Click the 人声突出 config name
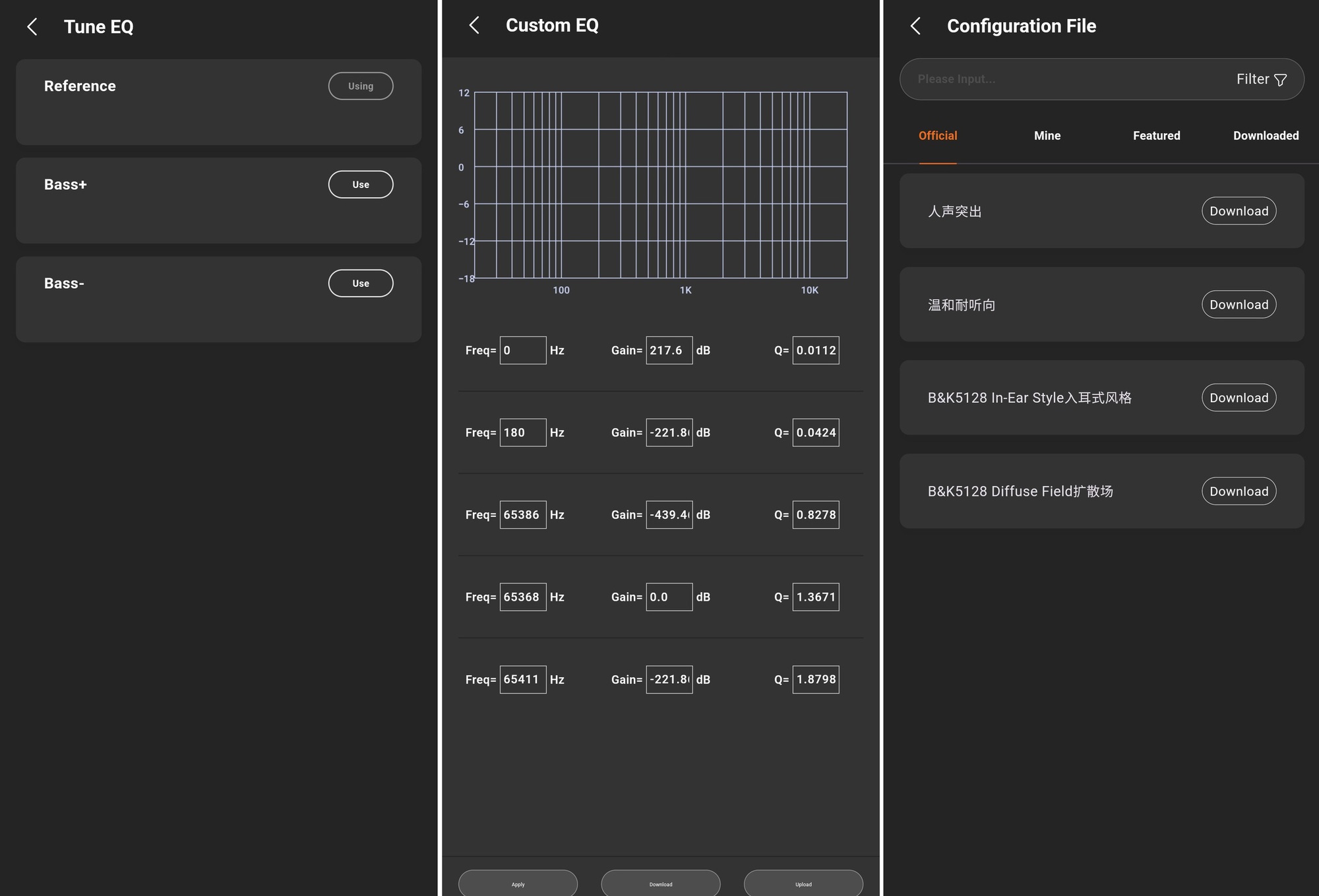Viewport: 1319px width, 896px height. (x=955, y=212)
